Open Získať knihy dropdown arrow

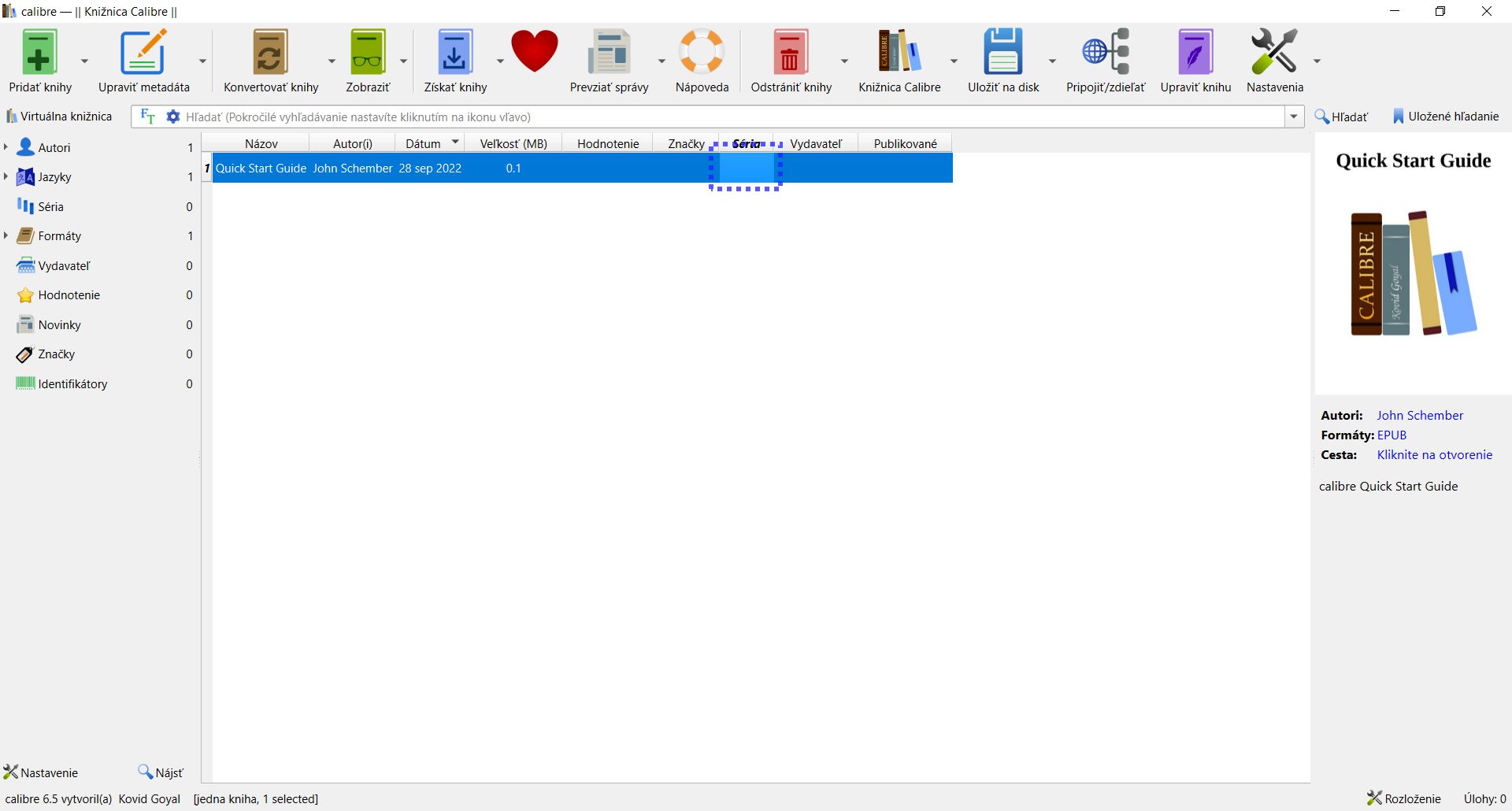499,61
